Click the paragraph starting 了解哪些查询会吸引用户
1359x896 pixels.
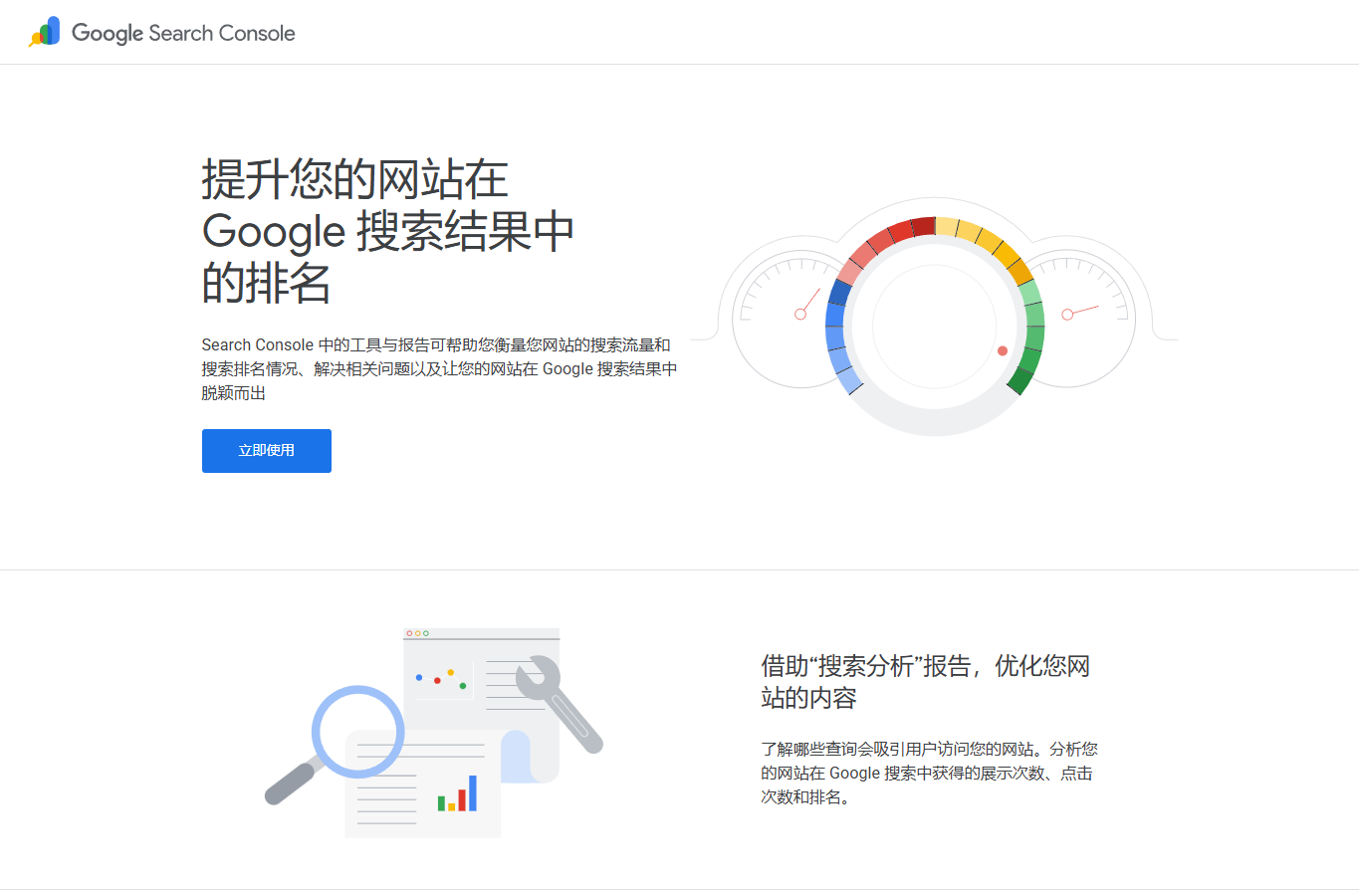coord(930,774)
